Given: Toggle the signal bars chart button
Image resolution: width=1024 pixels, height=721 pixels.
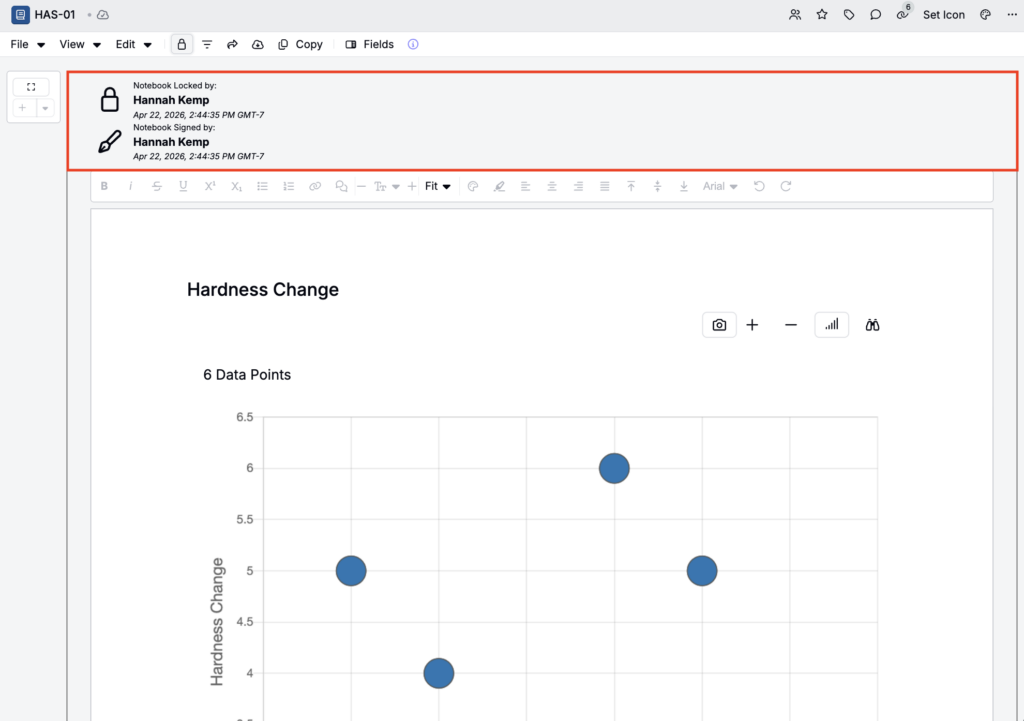Looking at the screenshot, I should (x=831, y=325).
